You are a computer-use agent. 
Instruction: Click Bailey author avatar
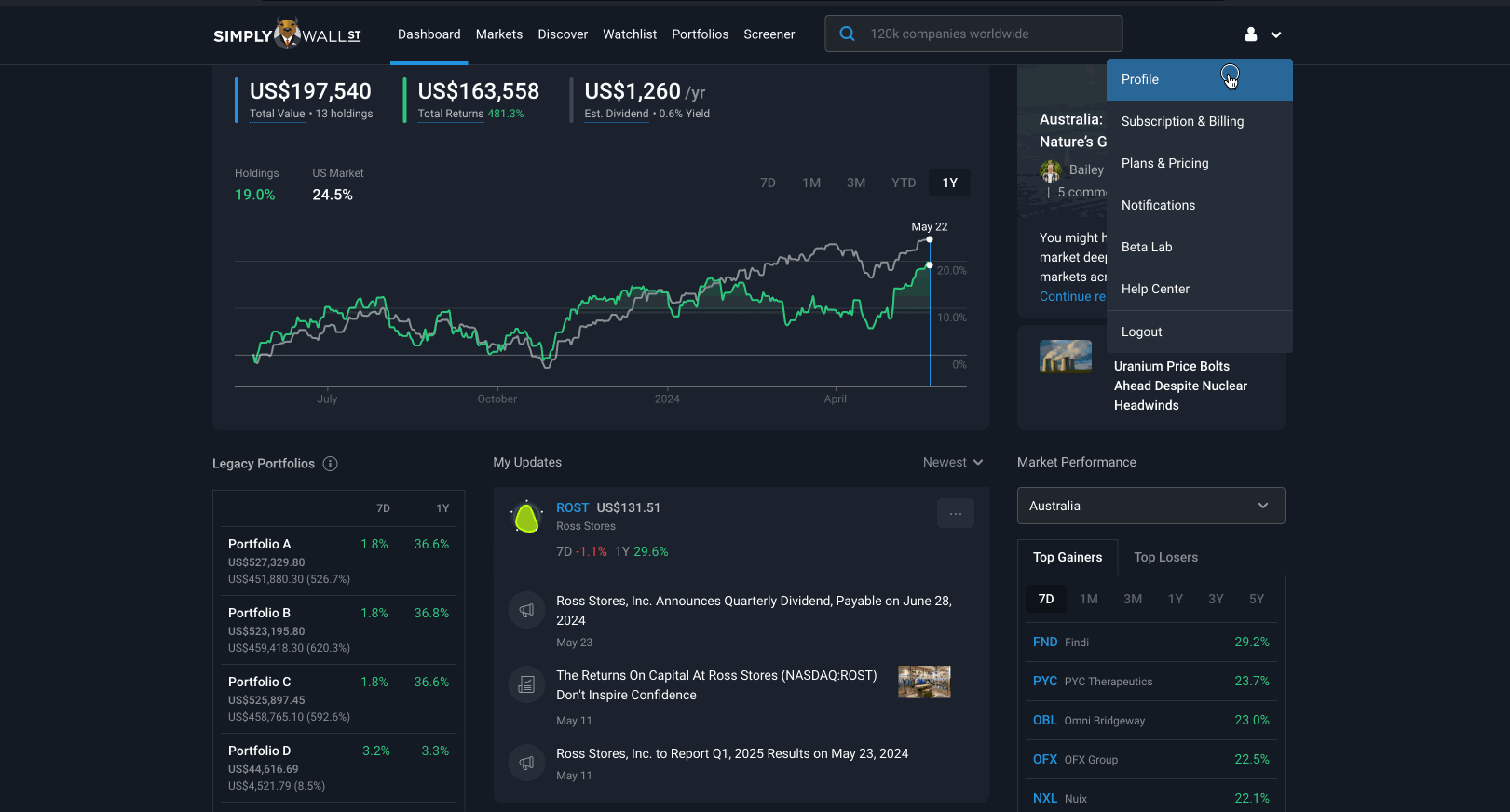pyautogui.click(x=1051, y=170)
